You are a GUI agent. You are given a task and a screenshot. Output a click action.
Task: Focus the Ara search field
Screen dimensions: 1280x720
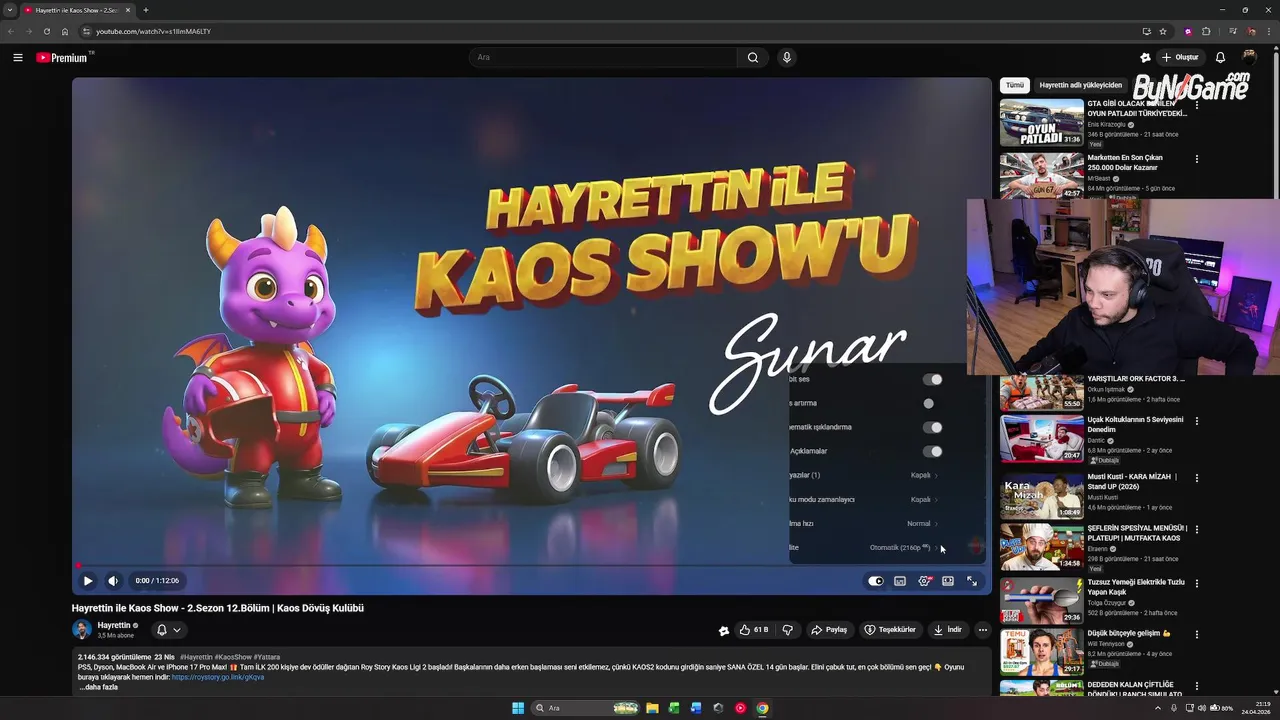tap(603, 58)
